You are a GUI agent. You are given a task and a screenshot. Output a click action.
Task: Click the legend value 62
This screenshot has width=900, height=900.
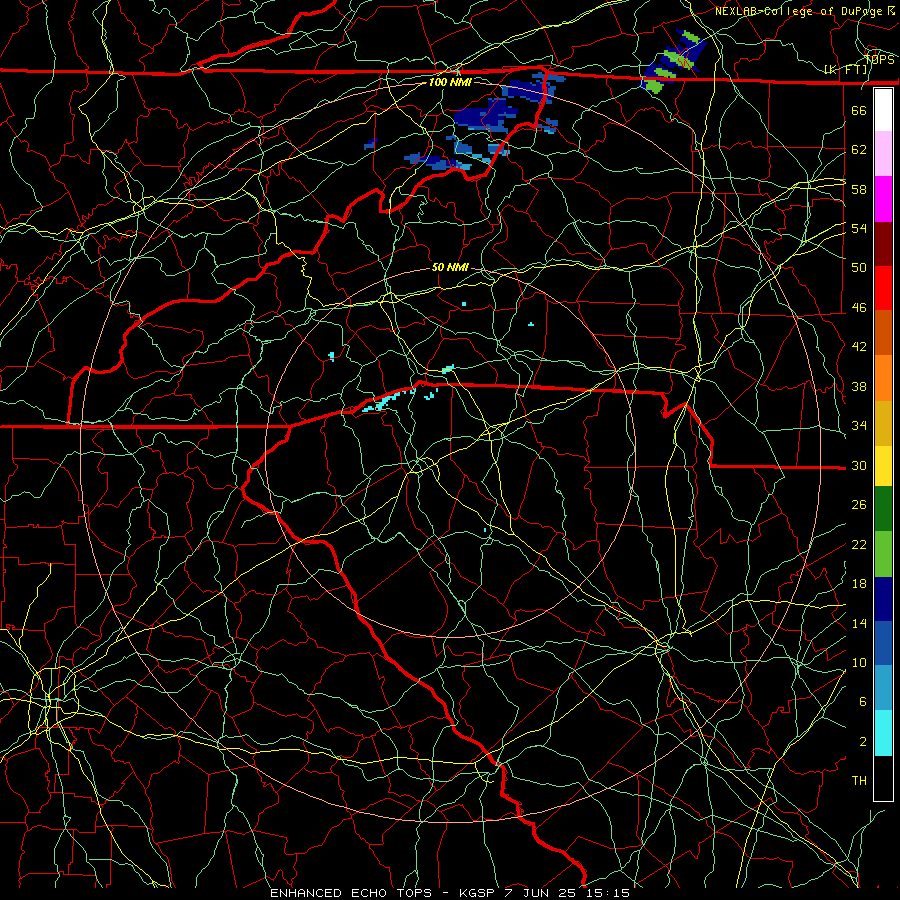(x=859, y=150)
